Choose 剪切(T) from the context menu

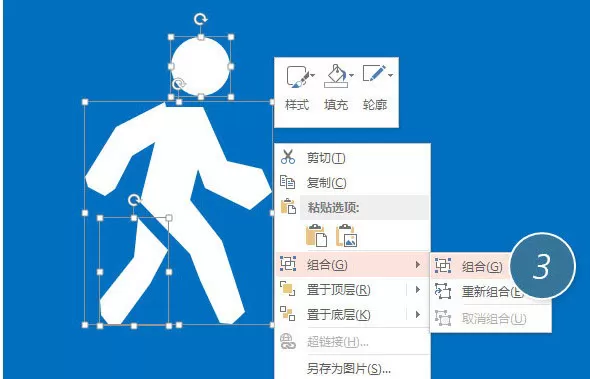pyautogui.click(x=353, y=157)
